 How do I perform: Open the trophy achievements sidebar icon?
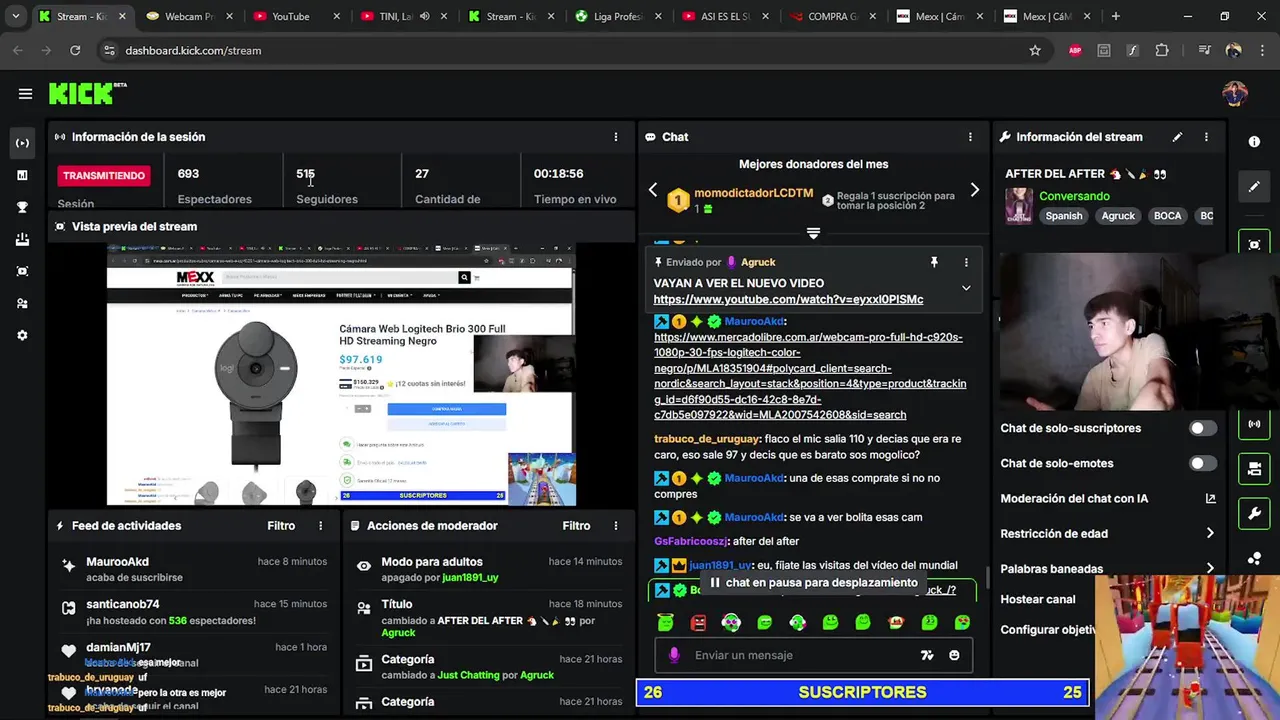coord(22,207)
